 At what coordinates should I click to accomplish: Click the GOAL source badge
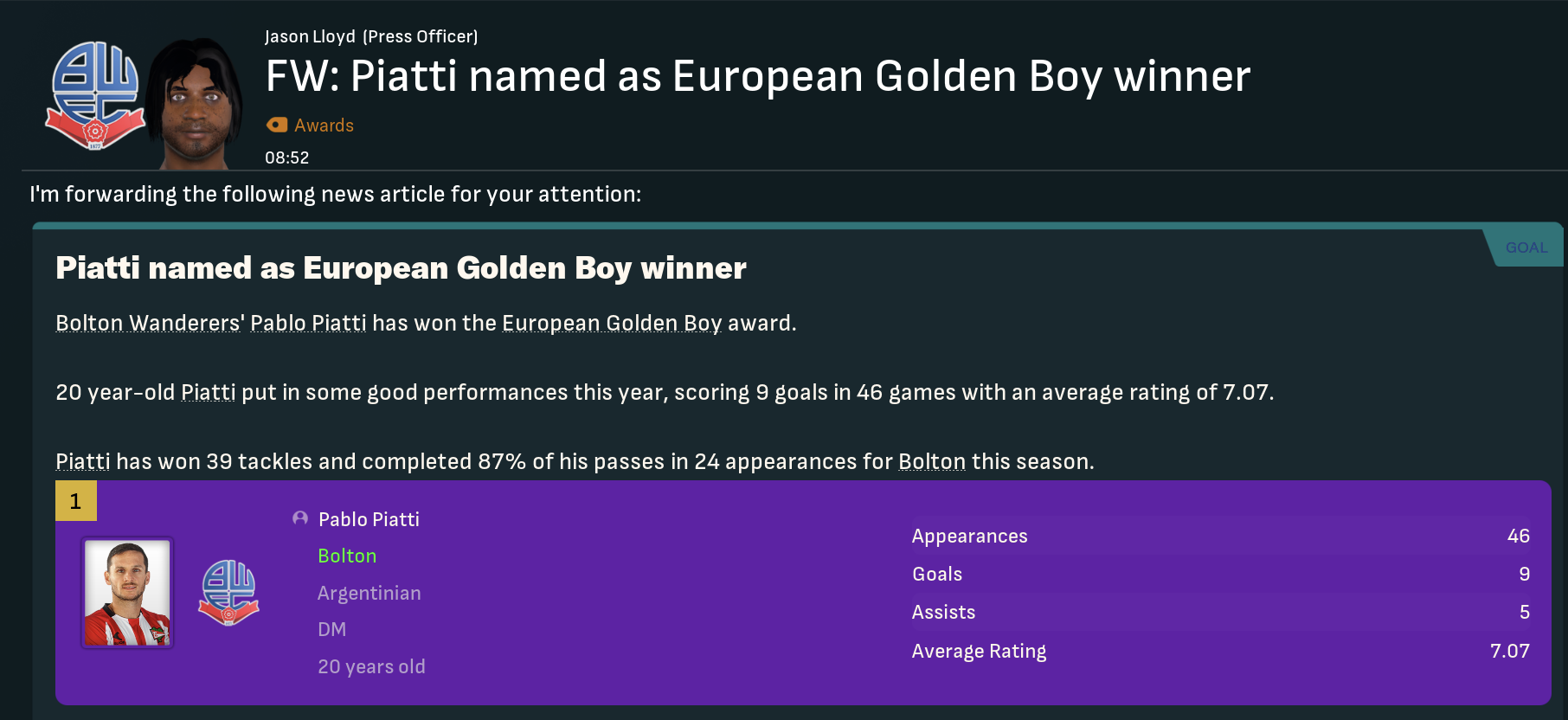pos(1526,247)
